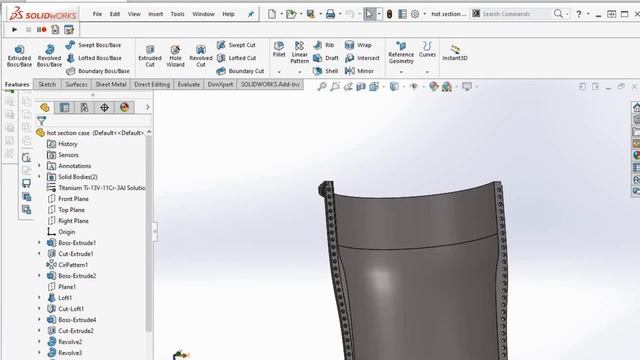Viewport: 640px width, 360px height.
Task: Expand the manager tabs chevron
Action: [148, 107]
